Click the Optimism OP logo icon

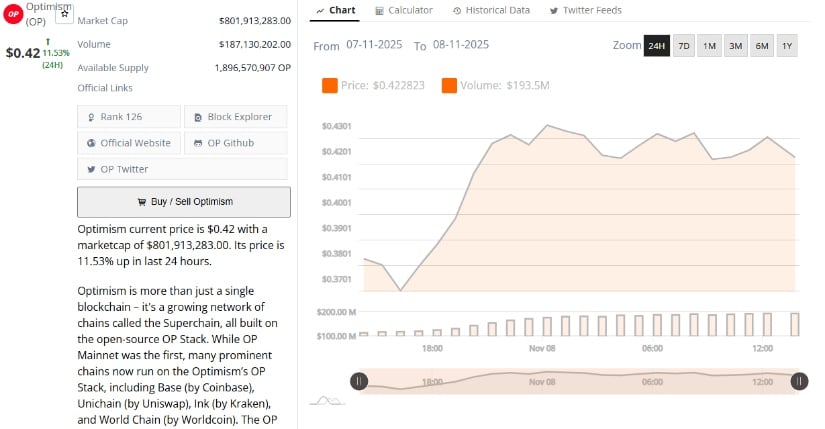click(x=14, y=16)
